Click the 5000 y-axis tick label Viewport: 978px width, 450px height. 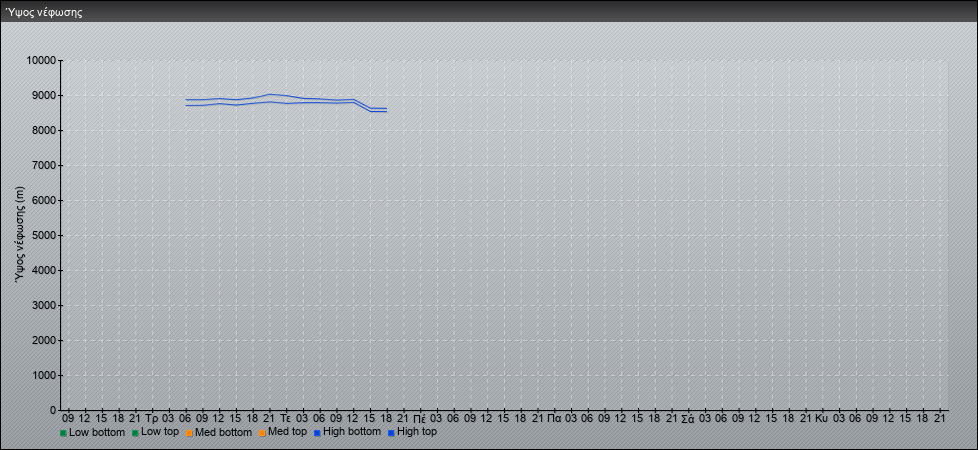tap(43, 236)
